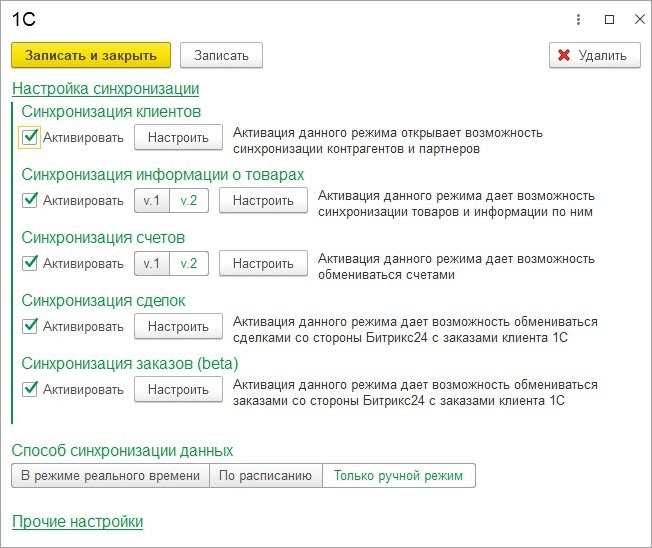
Task: Select v.1 for Синхронизация информации о товарах
Action: pyautogui.click(x=152, y=200)
